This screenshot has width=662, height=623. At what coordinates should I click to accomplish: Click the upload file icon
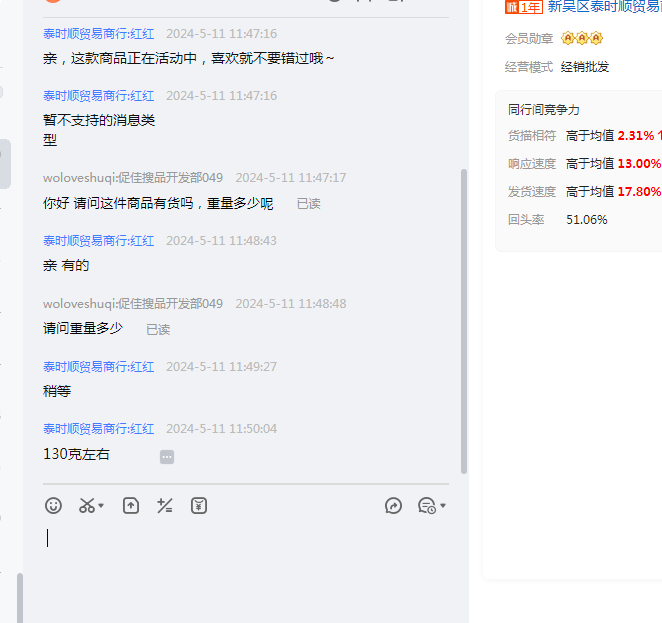click(x=131, y=506)
